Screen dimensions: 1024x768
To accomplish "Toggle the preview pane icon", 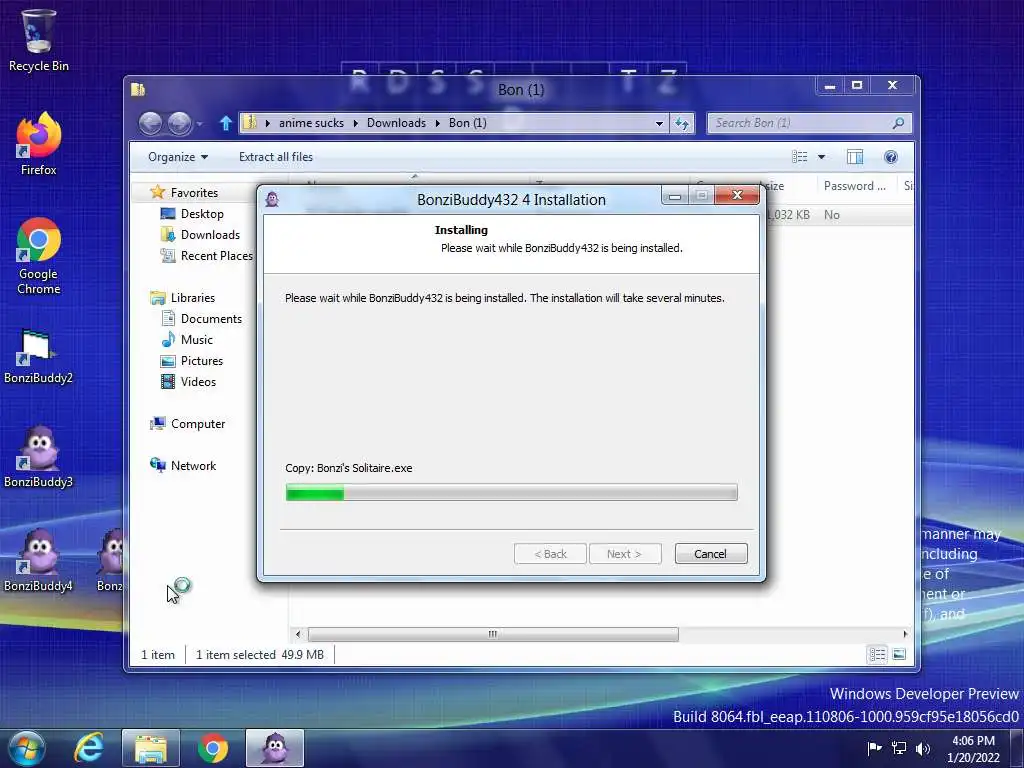I will [x=854, y=157].
